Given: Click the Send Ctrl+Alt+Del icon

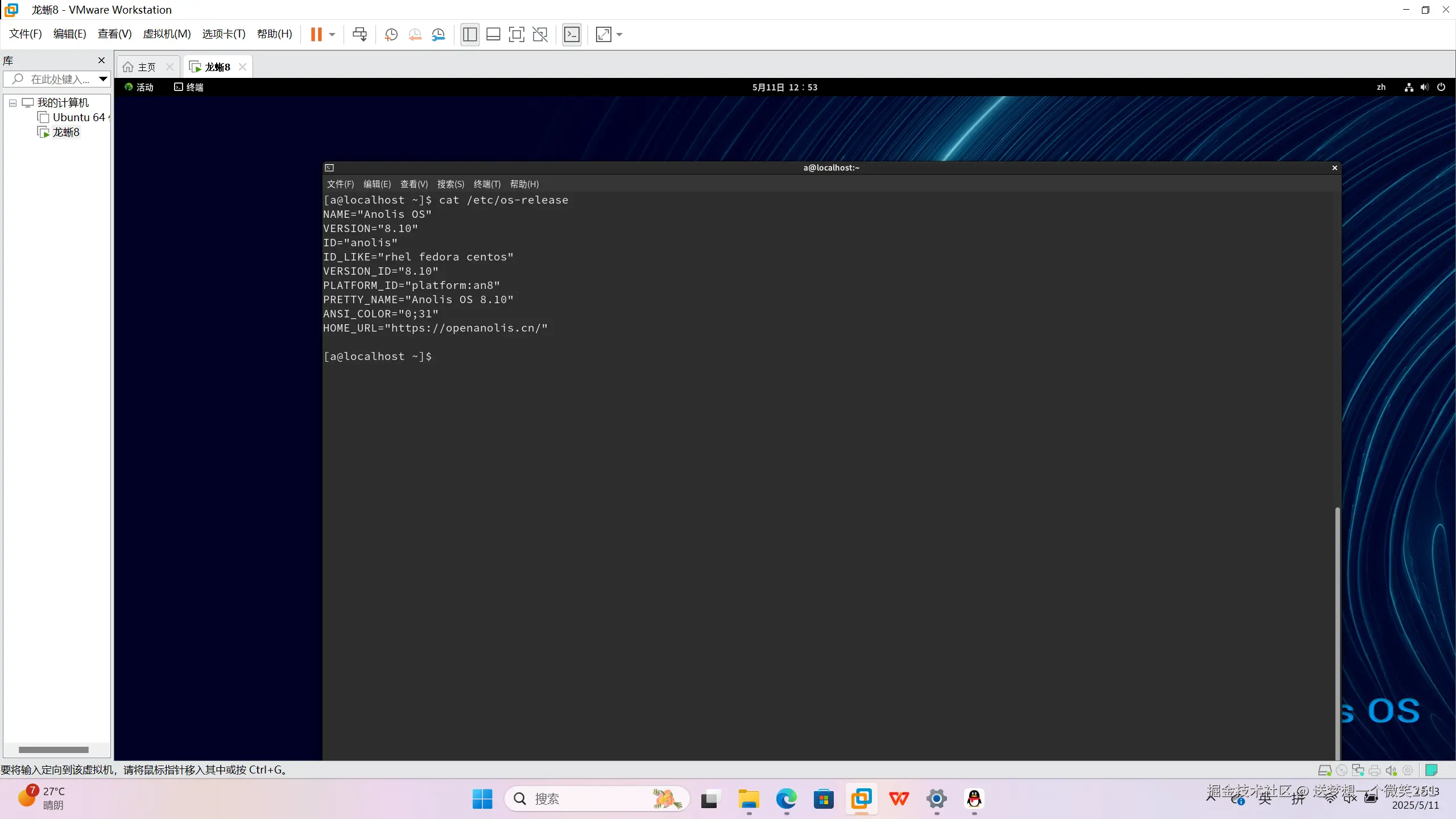Looking at the screenshot, I should pyautogui.click(x=359, y=35).
